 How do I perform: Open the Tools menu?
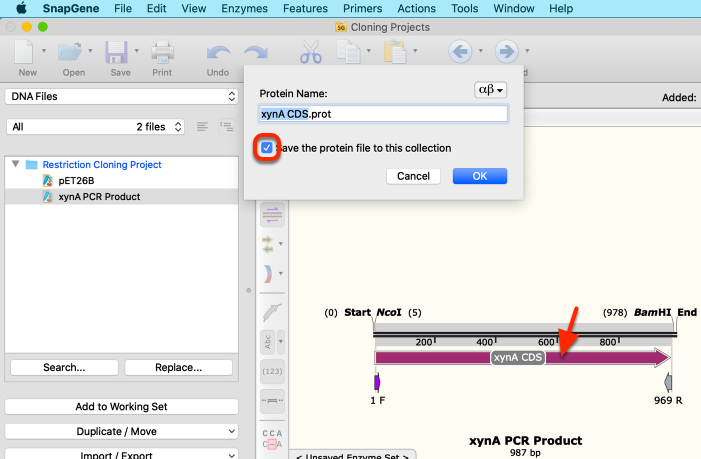point(465,8)
